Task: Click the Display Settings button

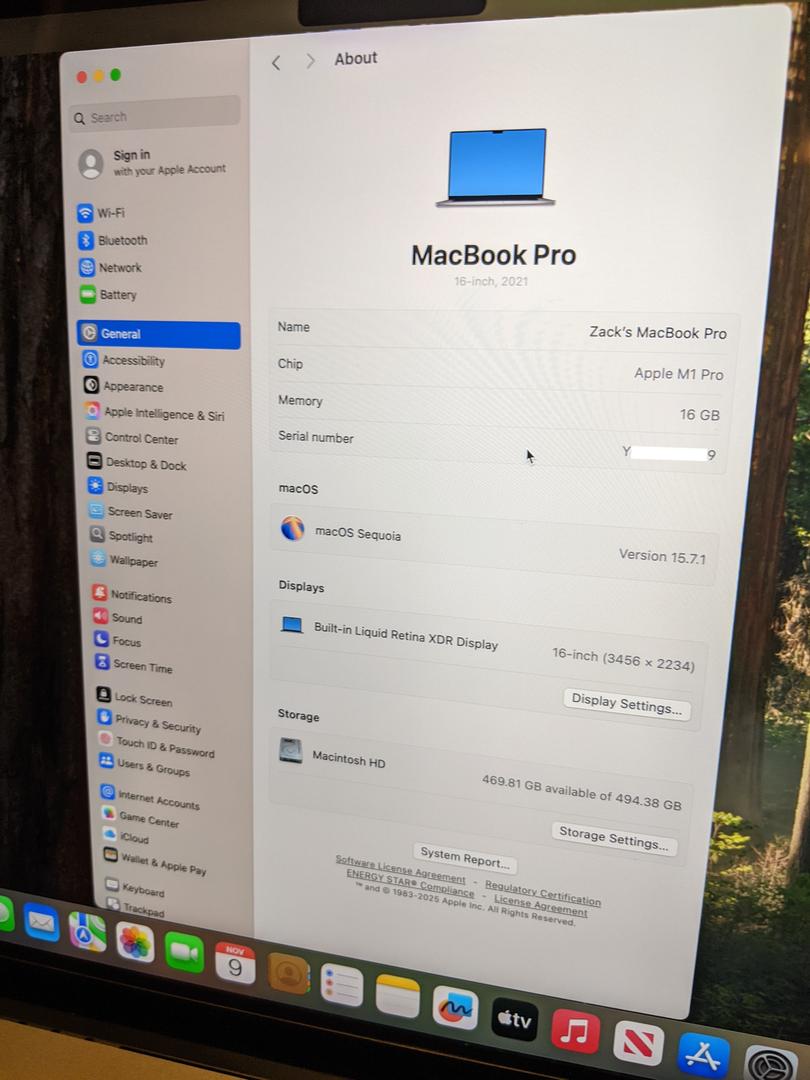Action: coord(627,704)
